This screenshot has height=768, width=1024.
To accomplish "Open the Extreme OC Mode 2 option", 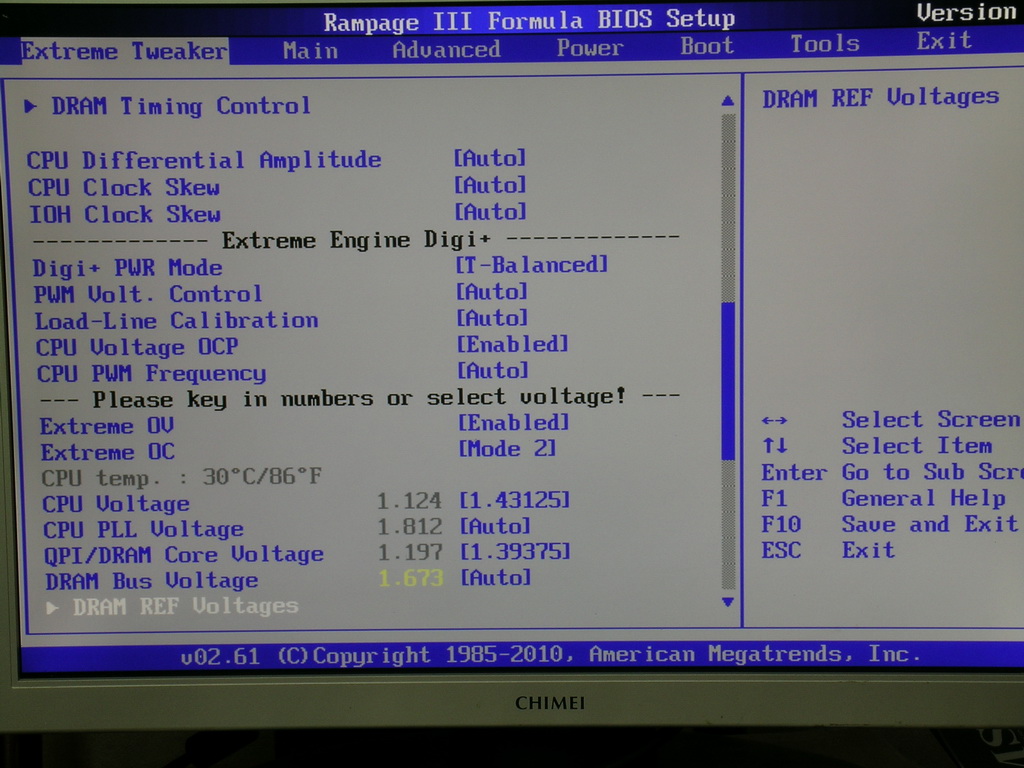I will coord(507,449).
